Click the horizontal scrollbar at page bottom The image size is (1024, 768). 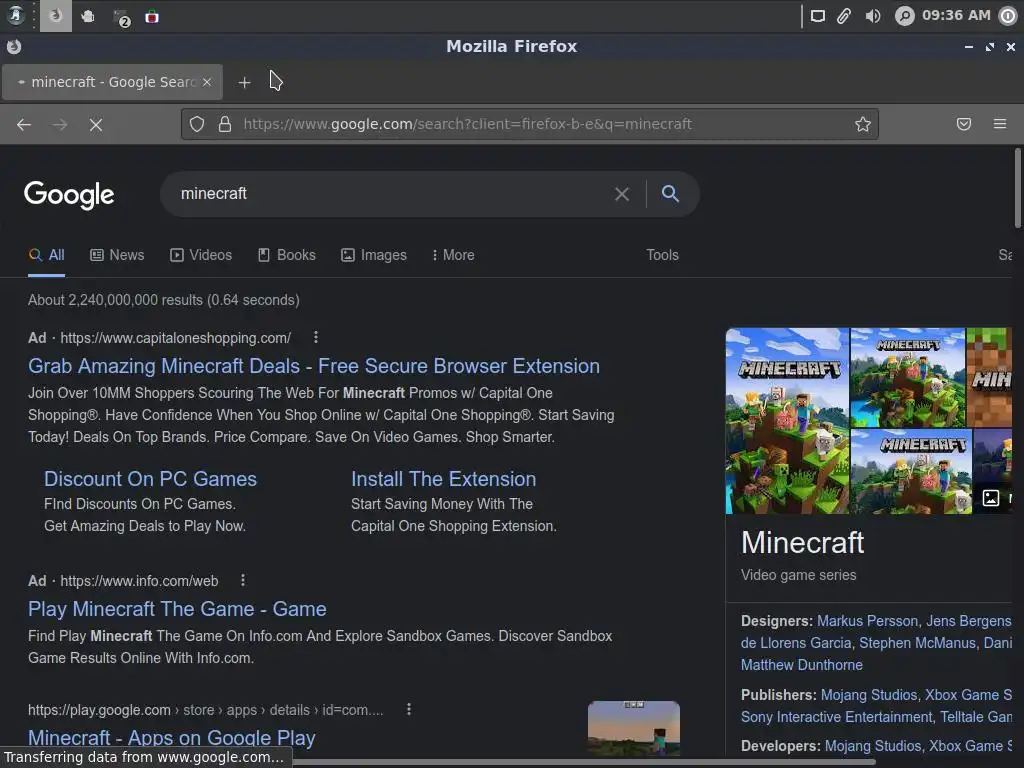584,762
